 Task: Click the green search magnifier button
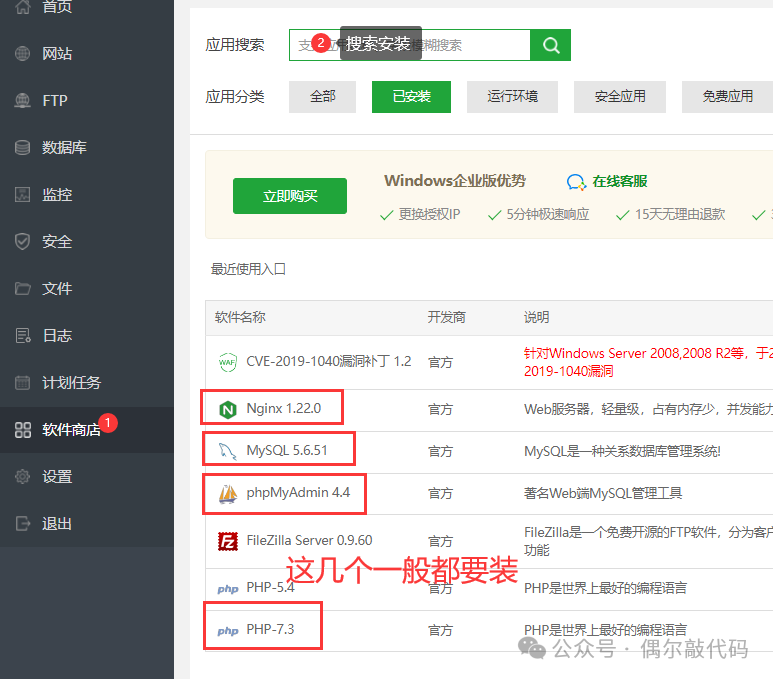(x=551, y=45)
